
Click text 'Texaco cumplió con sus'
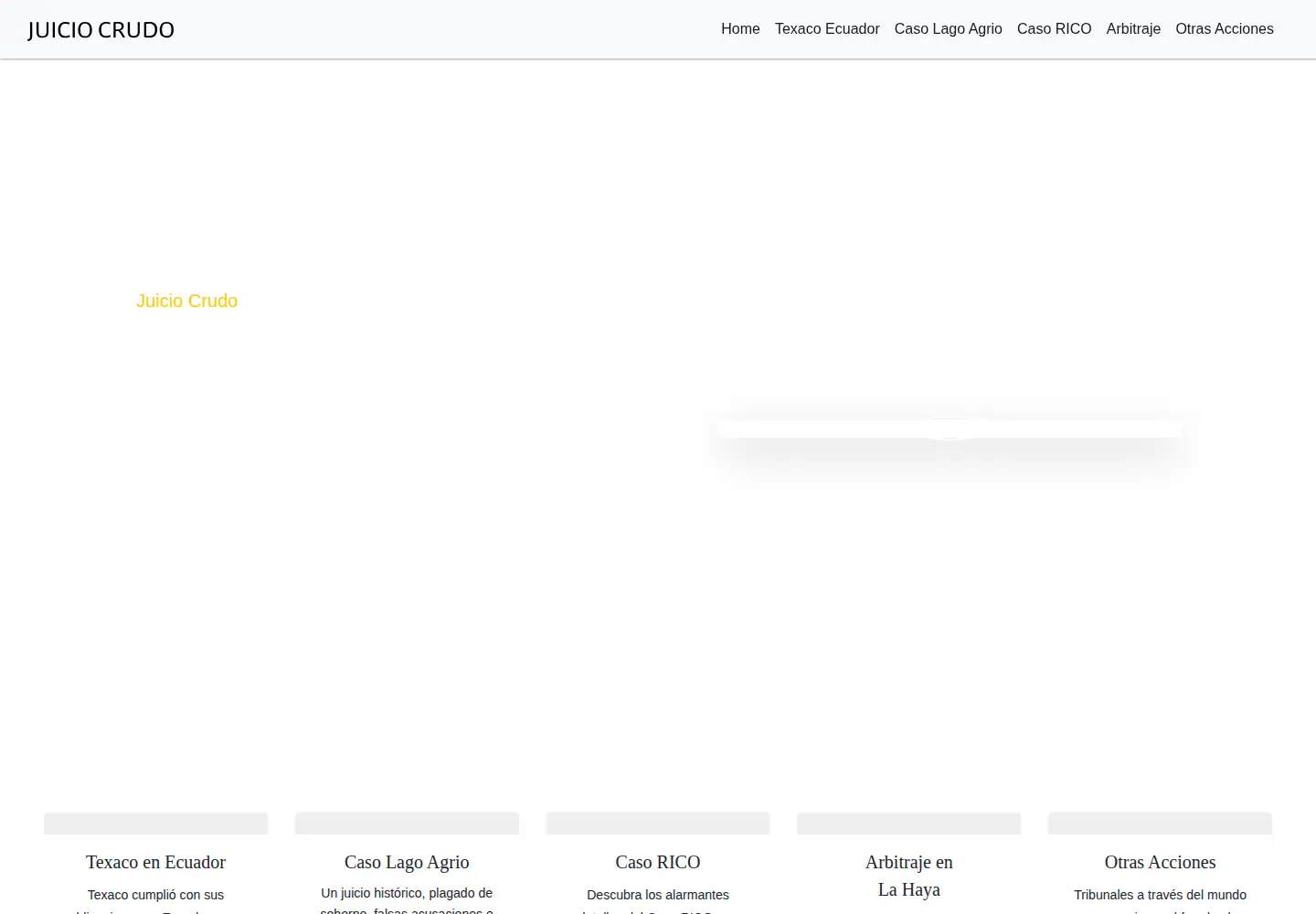[155, 895]
